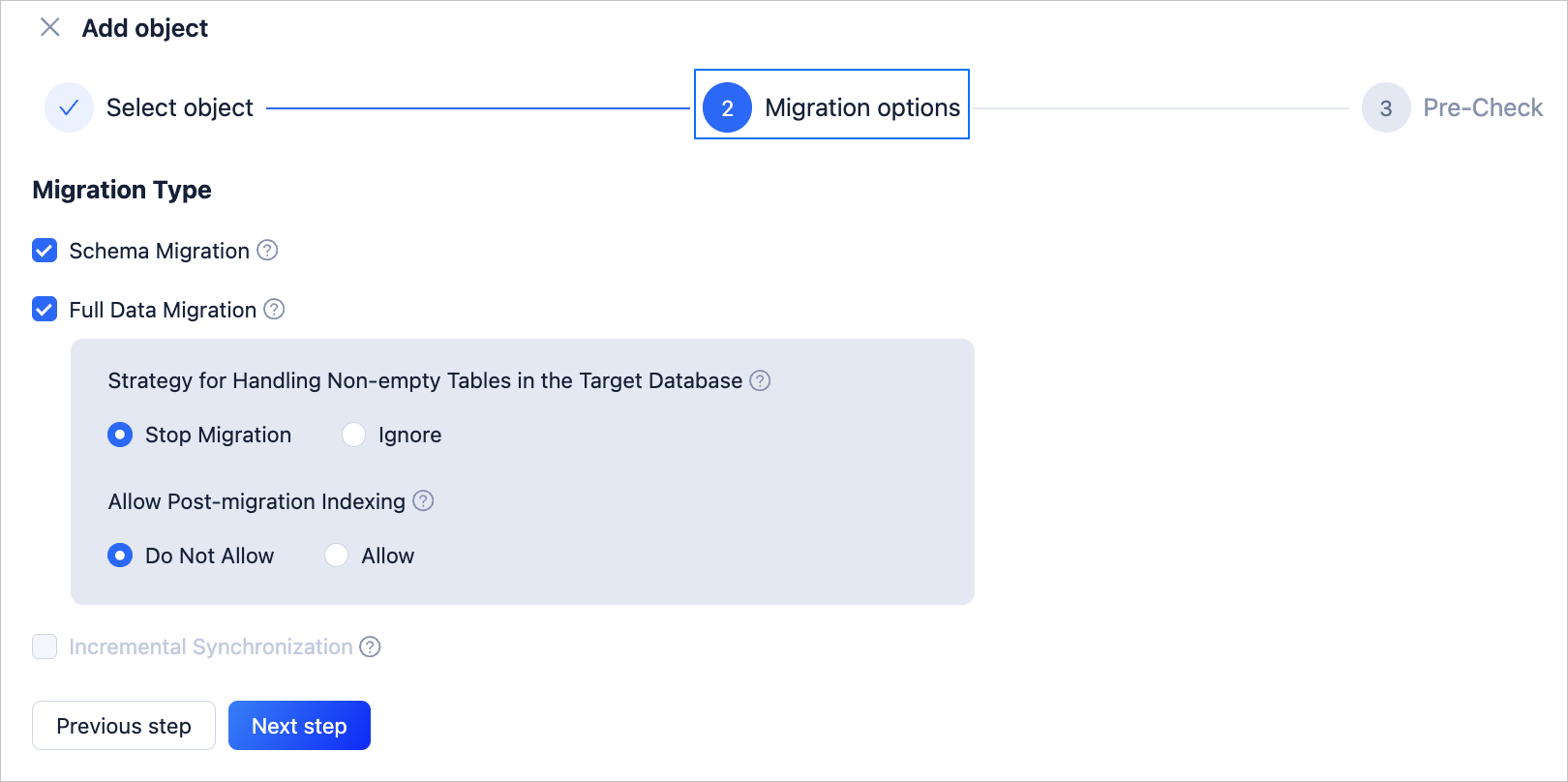Click the Incremental Synchronization help icon
This screenshot has width=1568, height=782.
tap(370, 647)
